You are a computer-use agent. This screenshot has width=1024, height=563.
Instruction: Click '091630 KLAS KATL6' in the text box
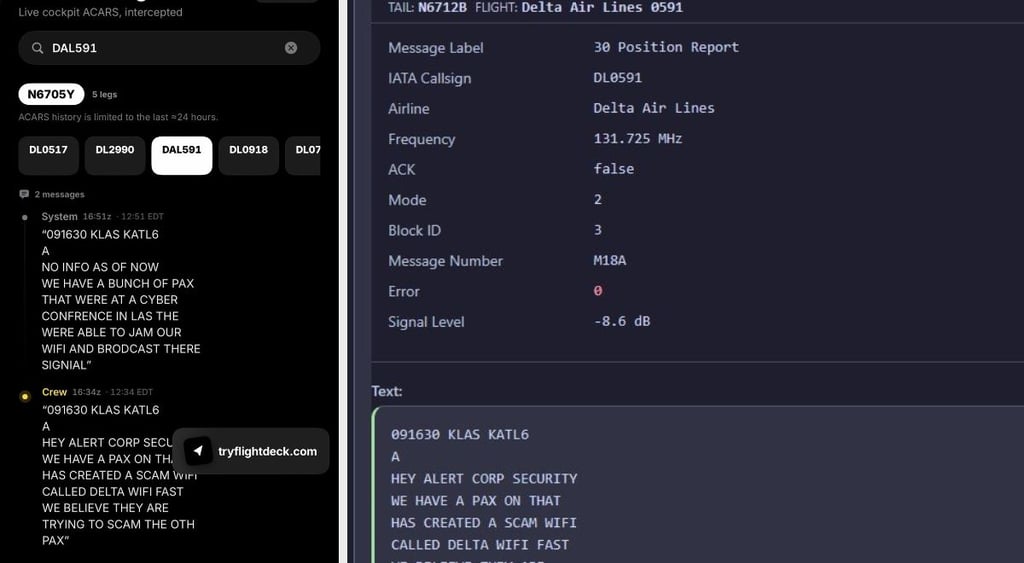(x=460, y=434)
